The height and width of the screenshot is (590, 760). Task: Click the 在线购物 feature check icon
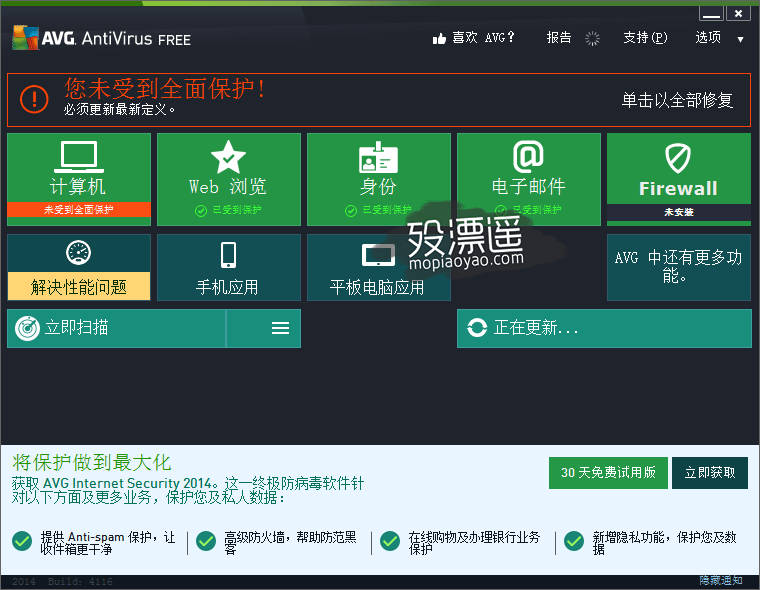click(390, 541)
